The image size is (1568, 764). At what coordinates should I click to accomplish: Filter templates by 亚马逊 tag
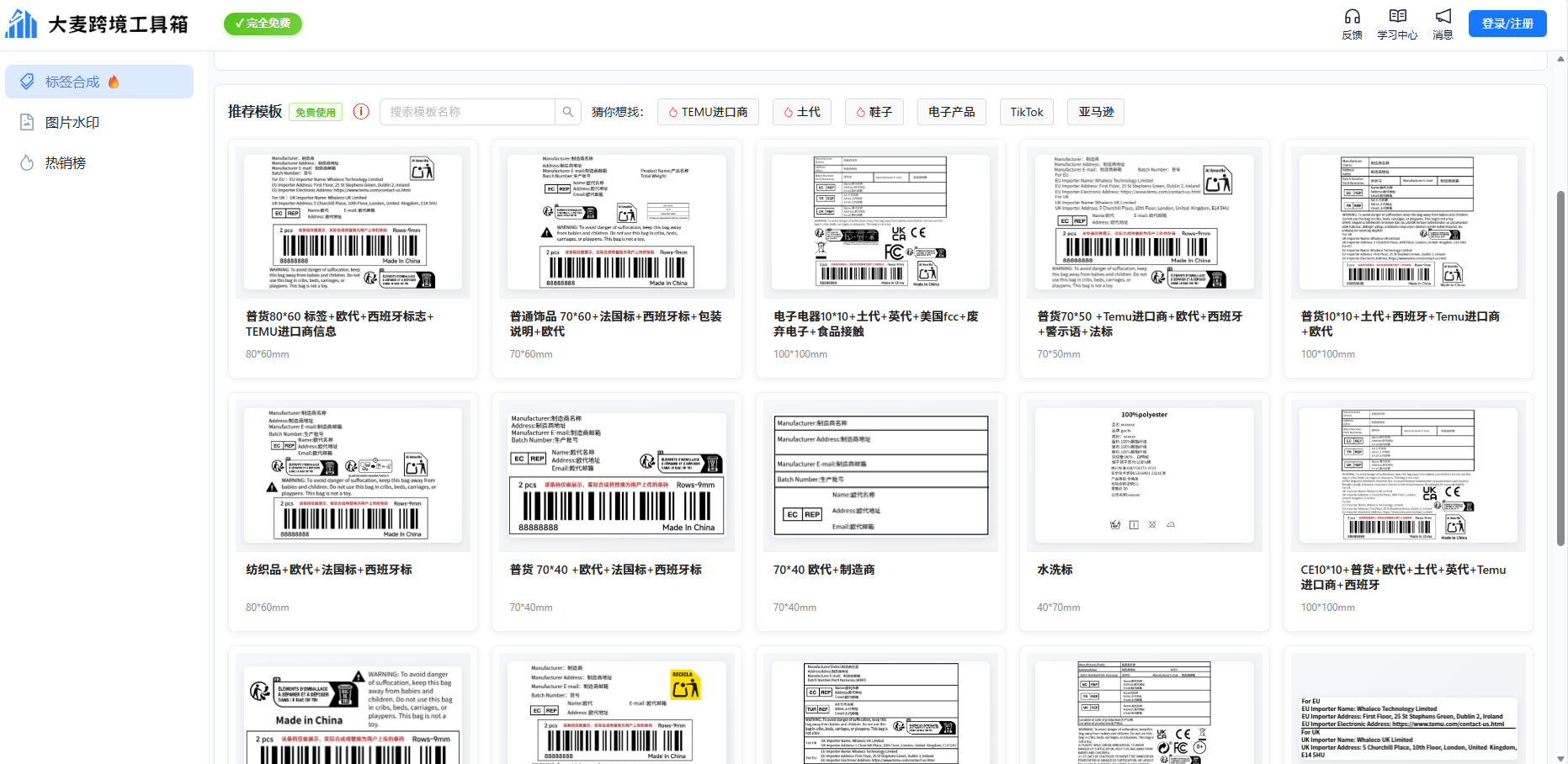click(1096, 112)
